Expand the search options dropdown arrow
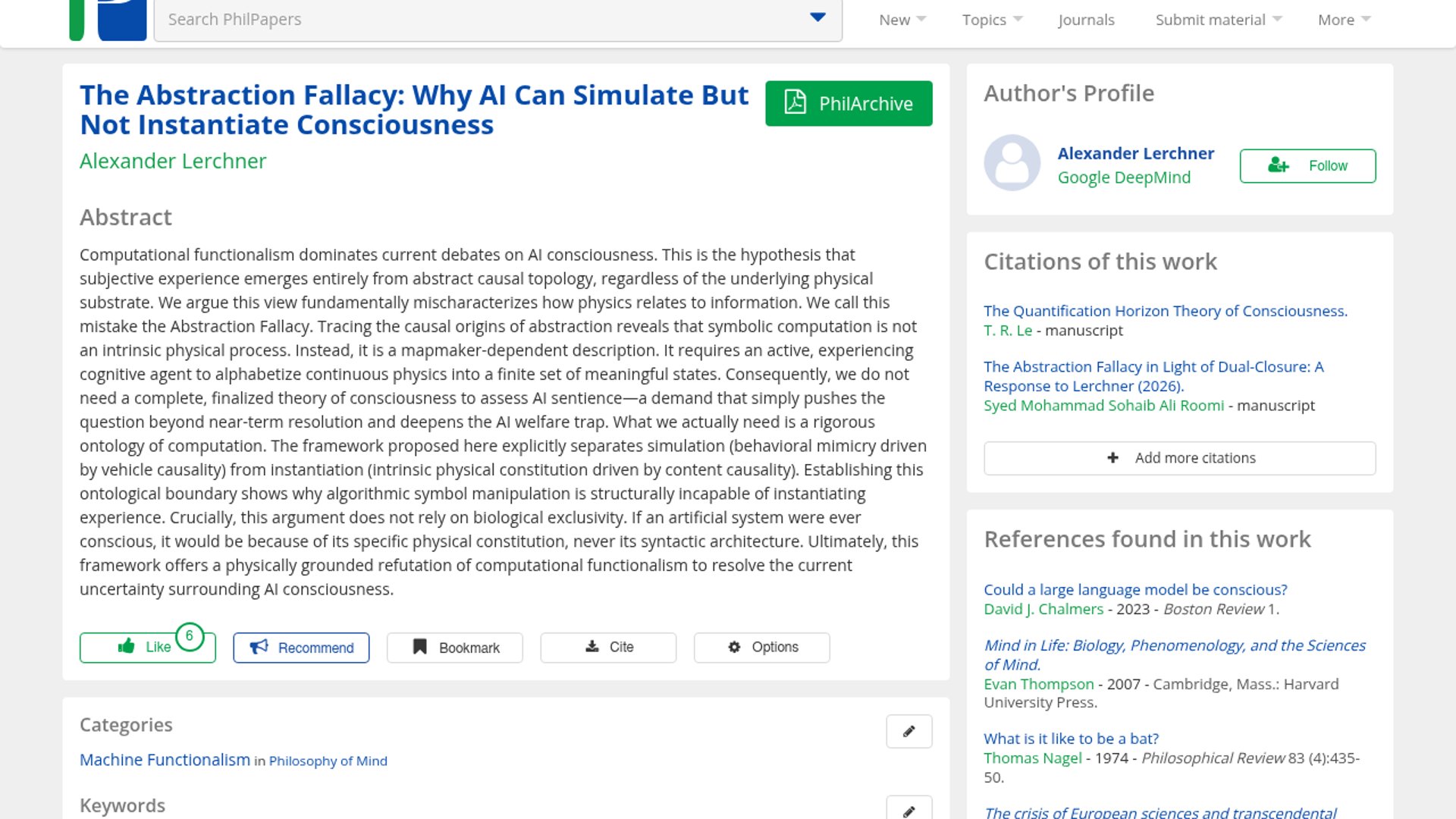The height and width of the screenshot is (819, 1456). coord(817,18)
